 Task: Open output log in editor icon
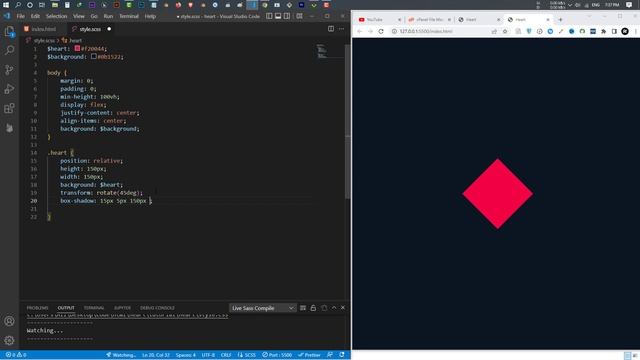tap(324, 308)
